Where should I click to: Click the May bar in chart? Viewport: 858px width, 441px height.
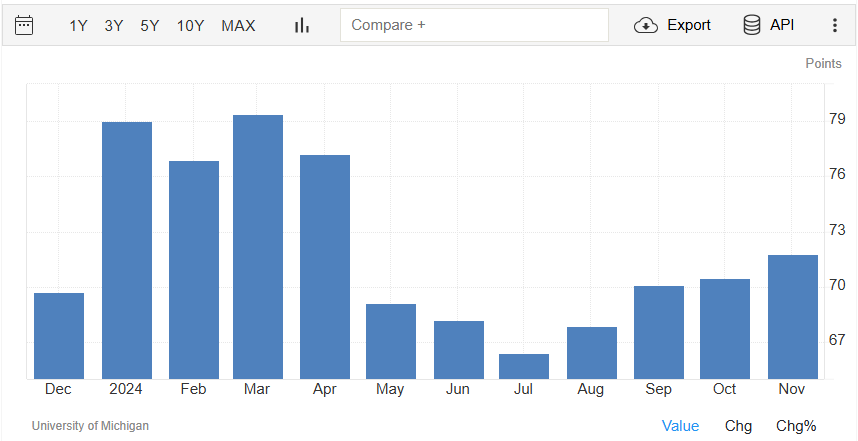coord(391,341)
